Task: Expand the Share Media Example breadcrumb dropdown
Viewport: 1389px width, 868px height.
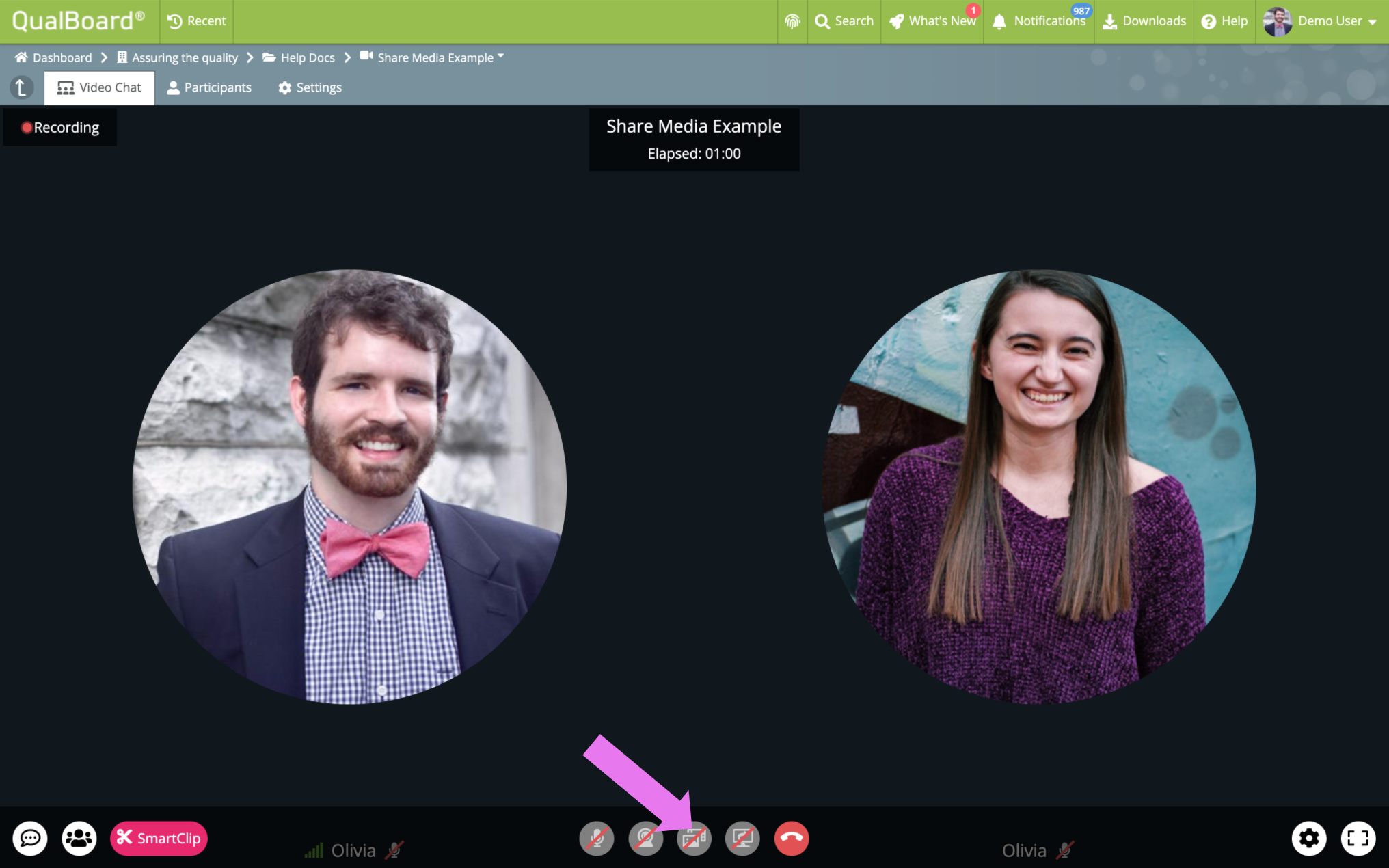Action: tap(500, 56)
